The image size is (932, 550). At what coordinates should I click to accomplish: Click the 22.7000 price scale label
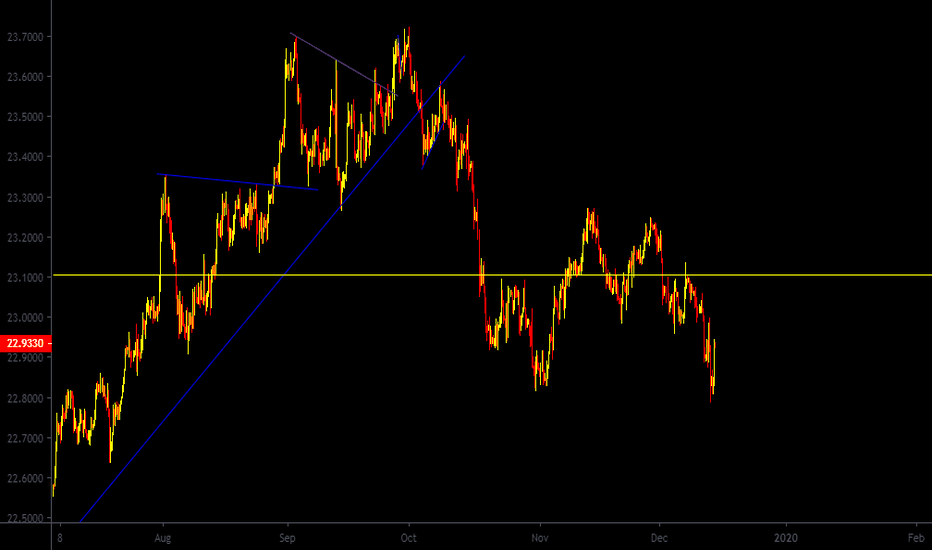pyautogui.click(x=25, y=439)
